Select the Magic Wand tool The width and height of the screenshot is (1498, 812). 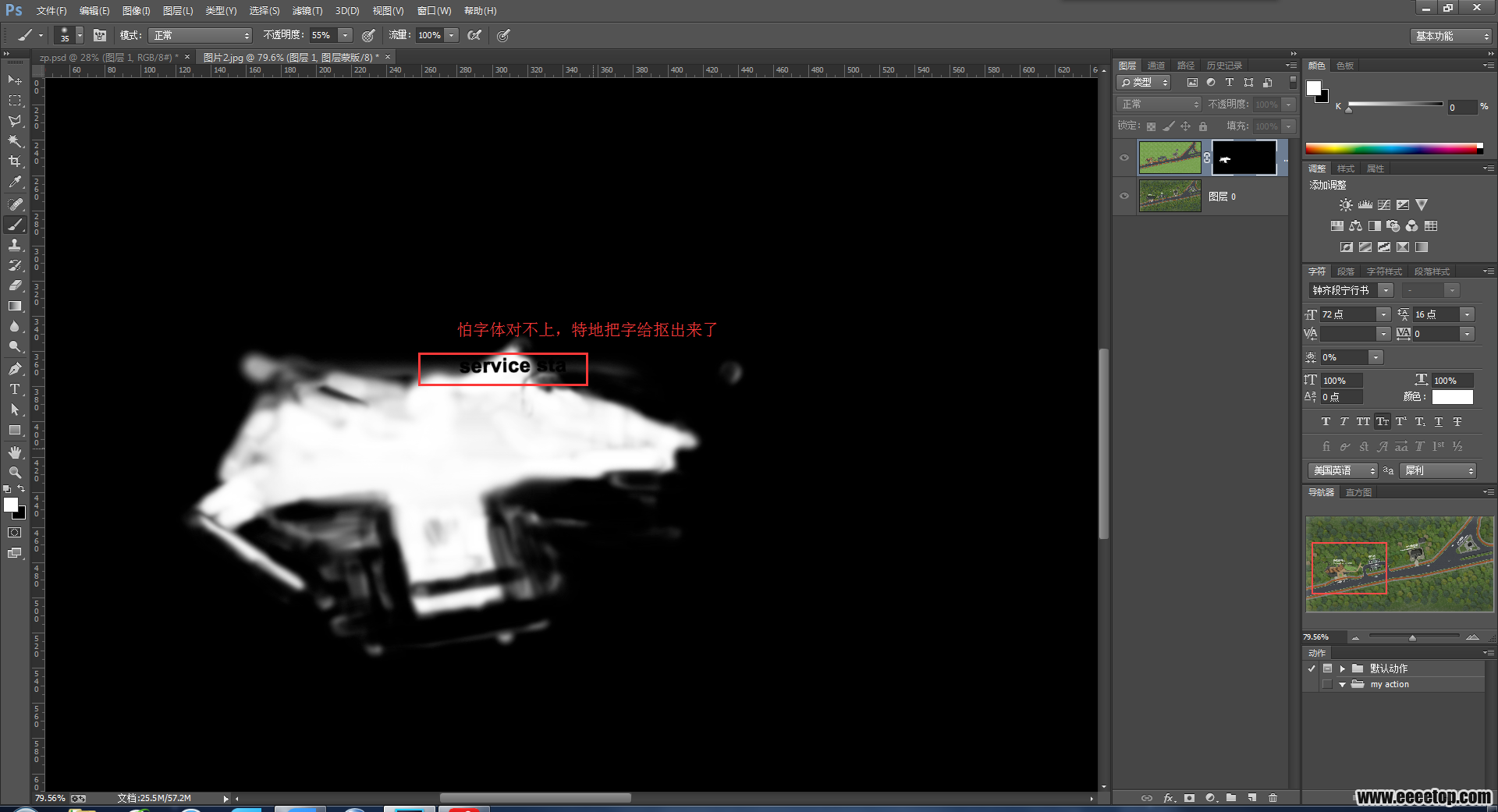point(15,141)
